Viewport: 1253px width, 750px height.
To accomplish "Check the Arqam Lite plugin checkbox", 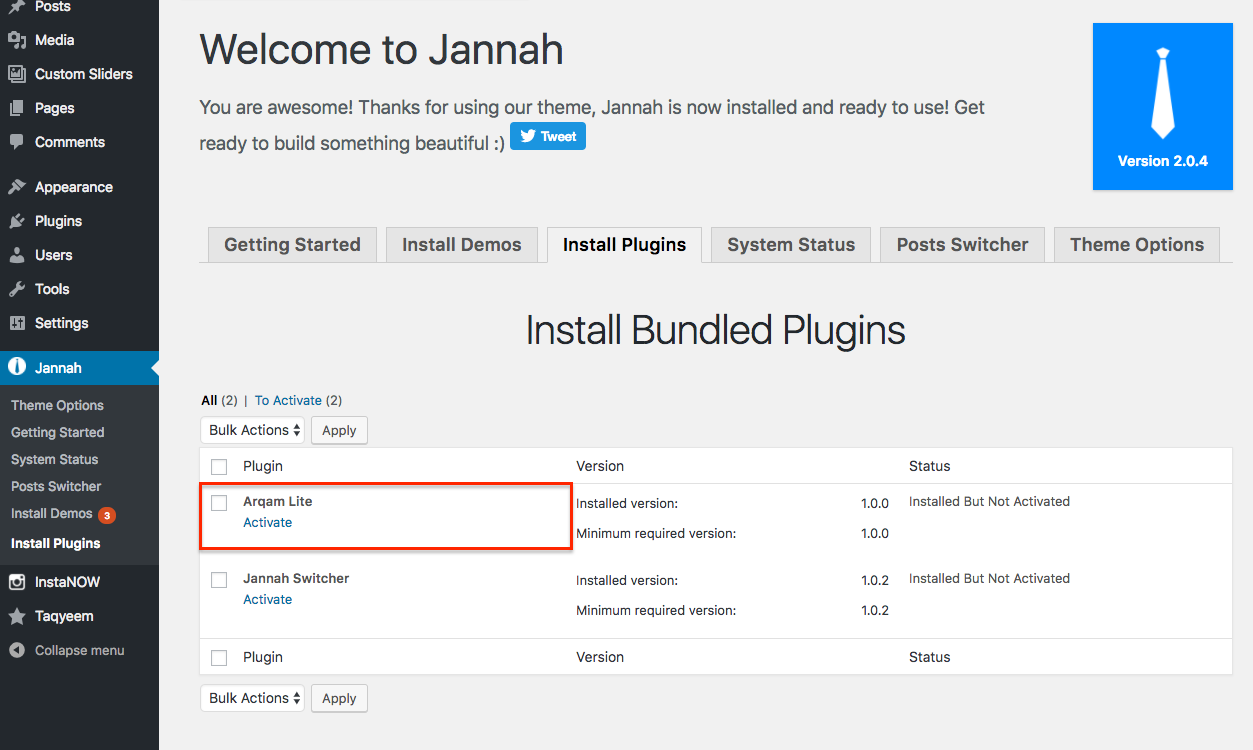I will click(219, 502).
